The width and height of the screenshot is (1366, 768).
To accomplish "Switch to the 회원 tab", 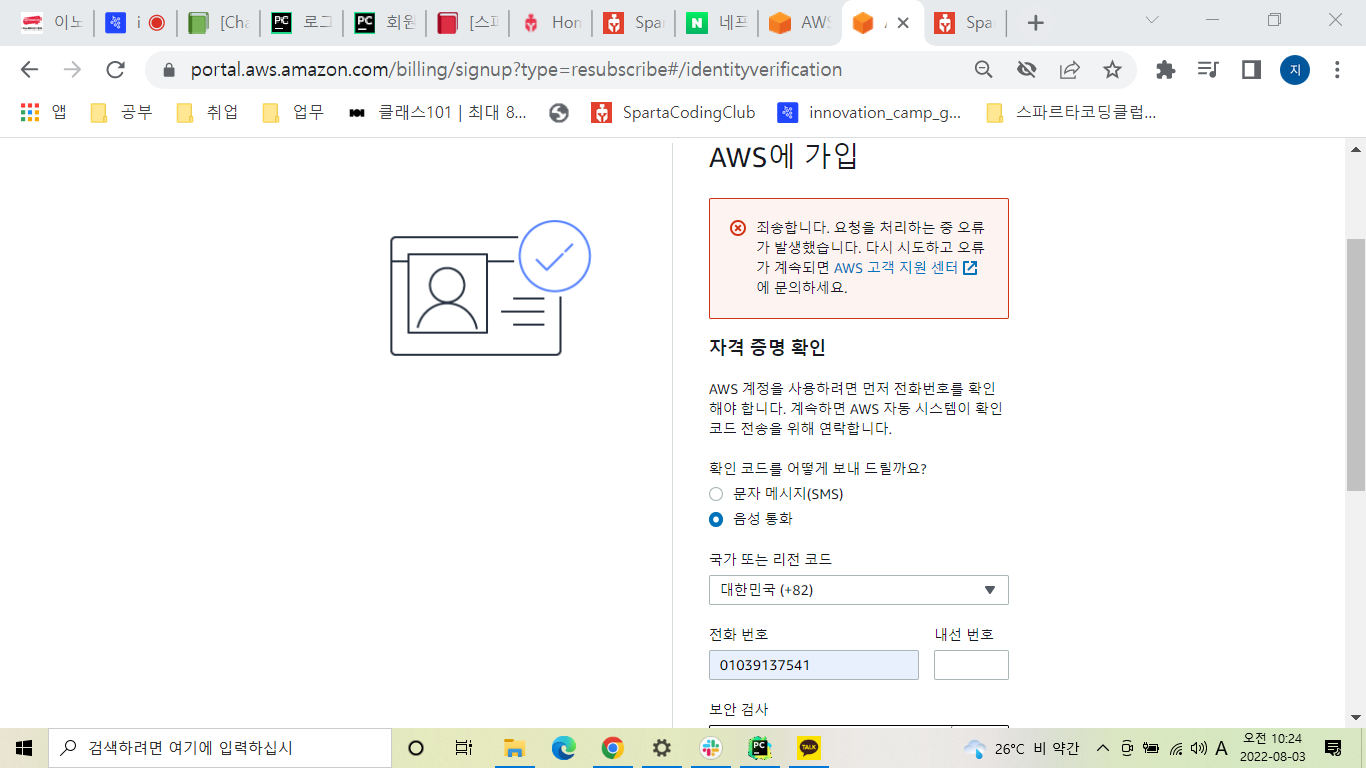I will tap(384, 23).
